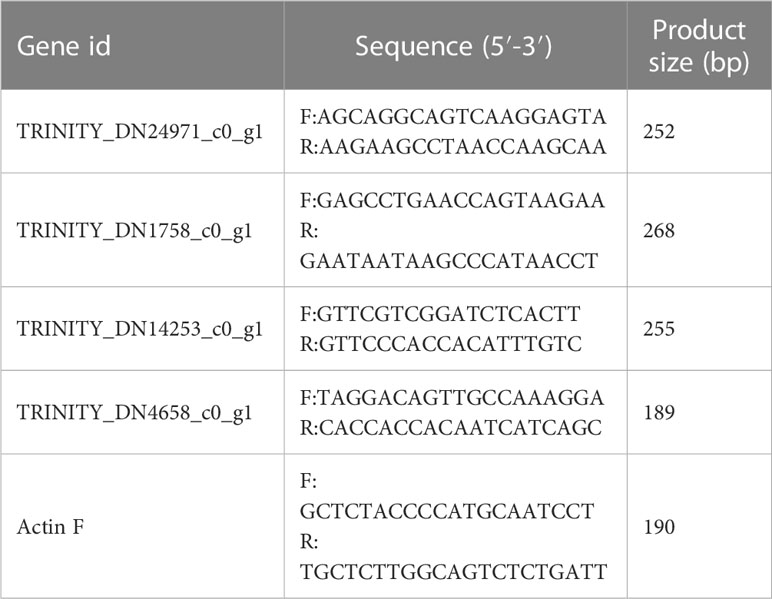Select the Actin F gene cell

[50, 527]
